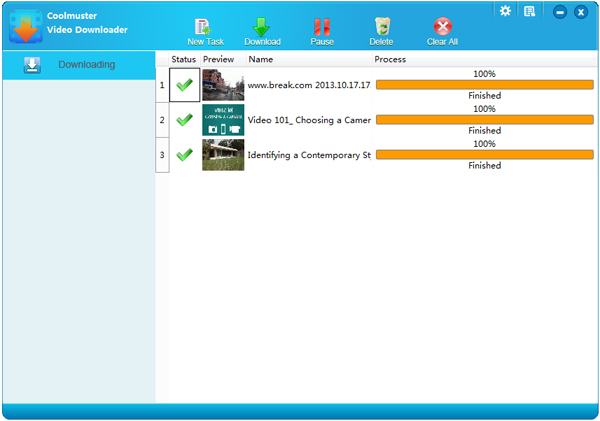Screen dimensions: 600x421
Task: Click the document icon beside the gear
Action: [x=529, y=11]
